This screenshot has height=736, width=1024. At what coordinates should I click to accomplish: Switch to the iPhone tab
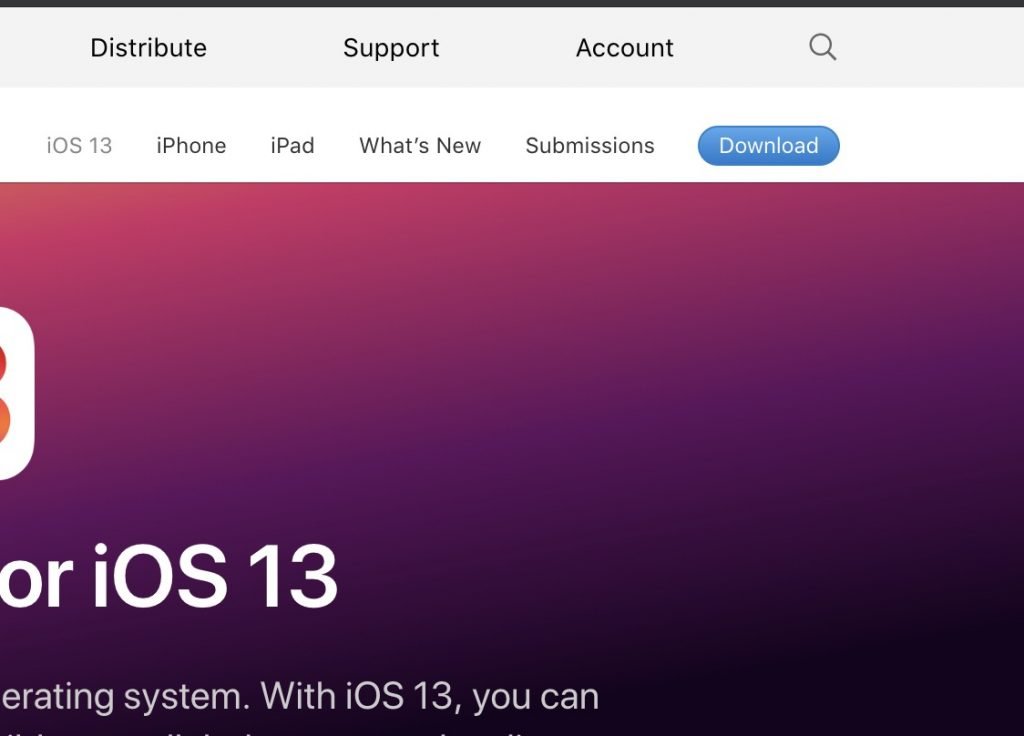tap(191, 145)
